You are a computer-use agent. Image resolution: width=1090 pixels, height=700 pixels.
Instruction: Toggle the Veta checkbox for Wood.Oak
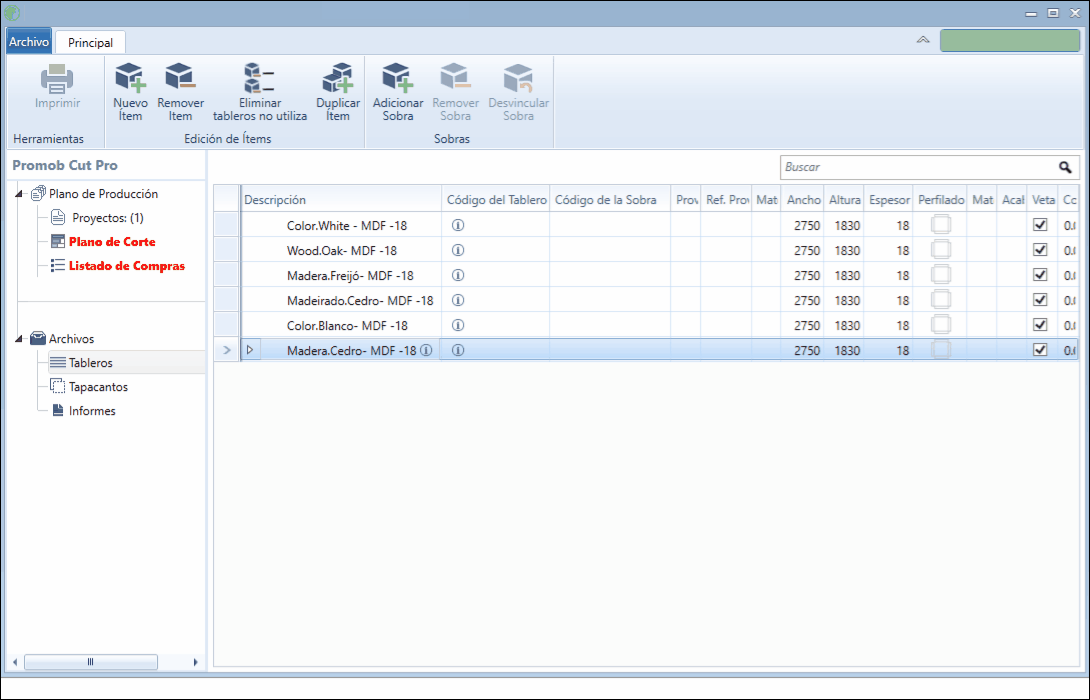(1040, 250)
